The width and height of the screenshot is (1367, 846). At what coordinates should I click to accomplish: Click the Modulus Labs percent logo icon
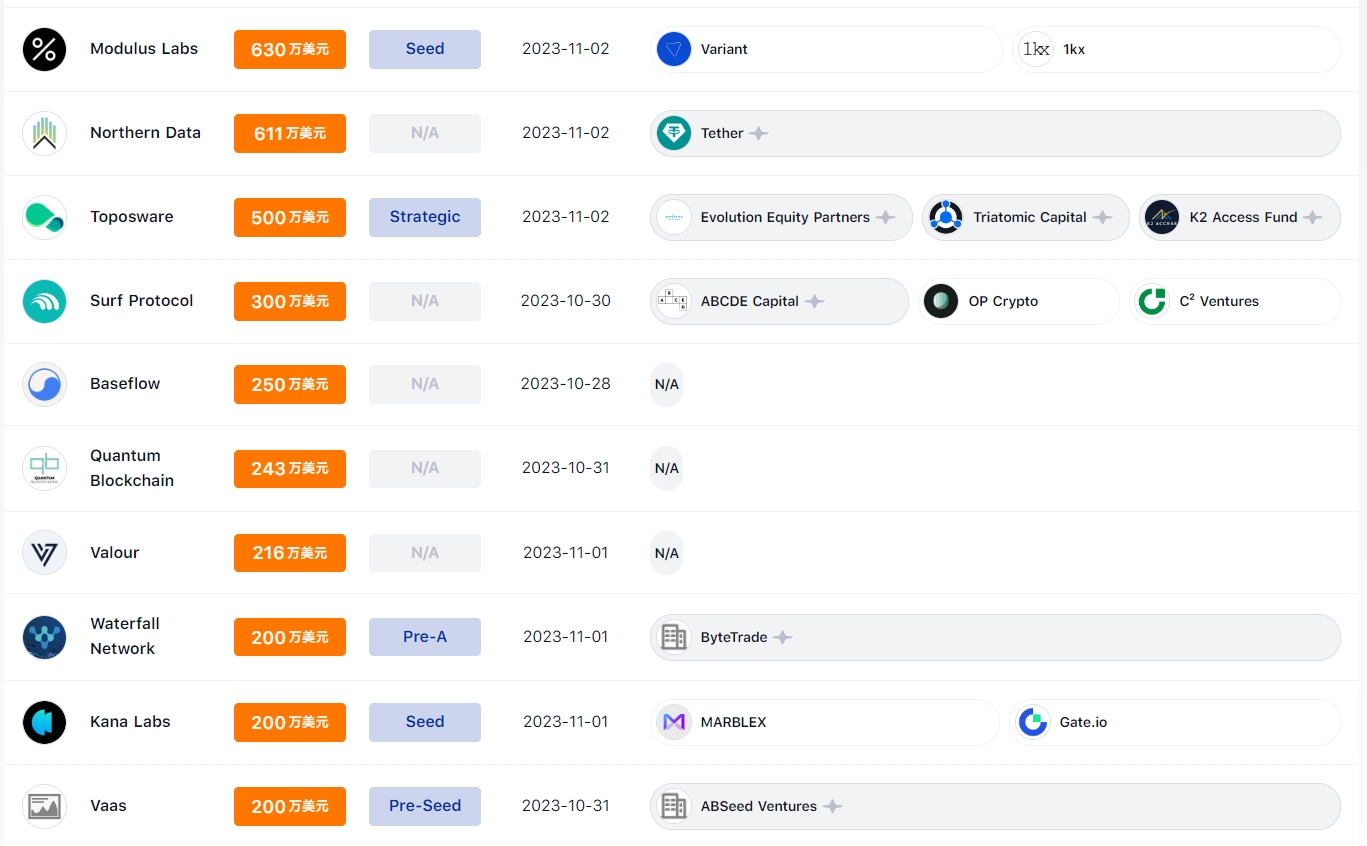click(x=44, y=49)
